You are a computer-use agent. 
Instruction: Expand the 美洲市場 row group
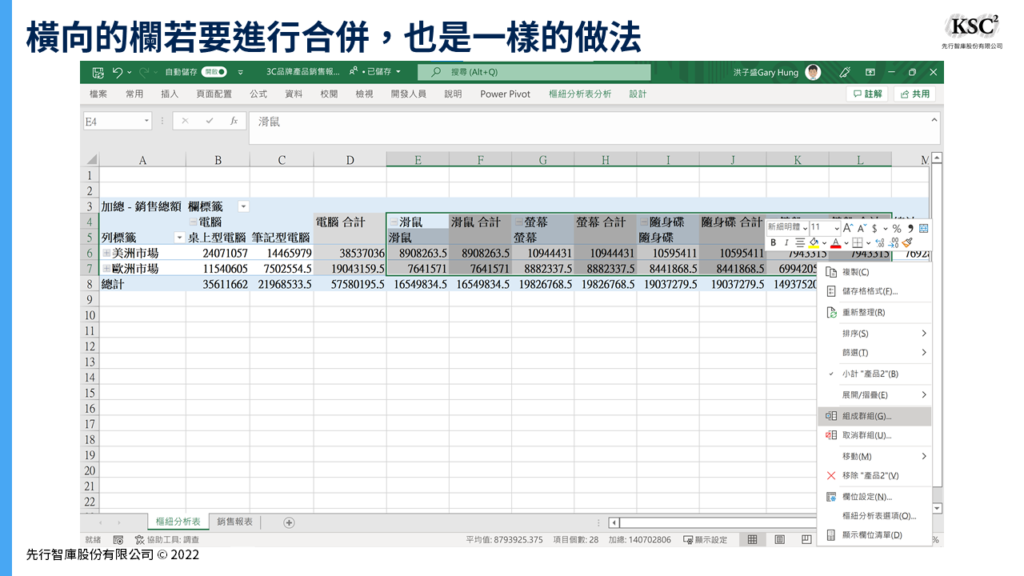106,253
